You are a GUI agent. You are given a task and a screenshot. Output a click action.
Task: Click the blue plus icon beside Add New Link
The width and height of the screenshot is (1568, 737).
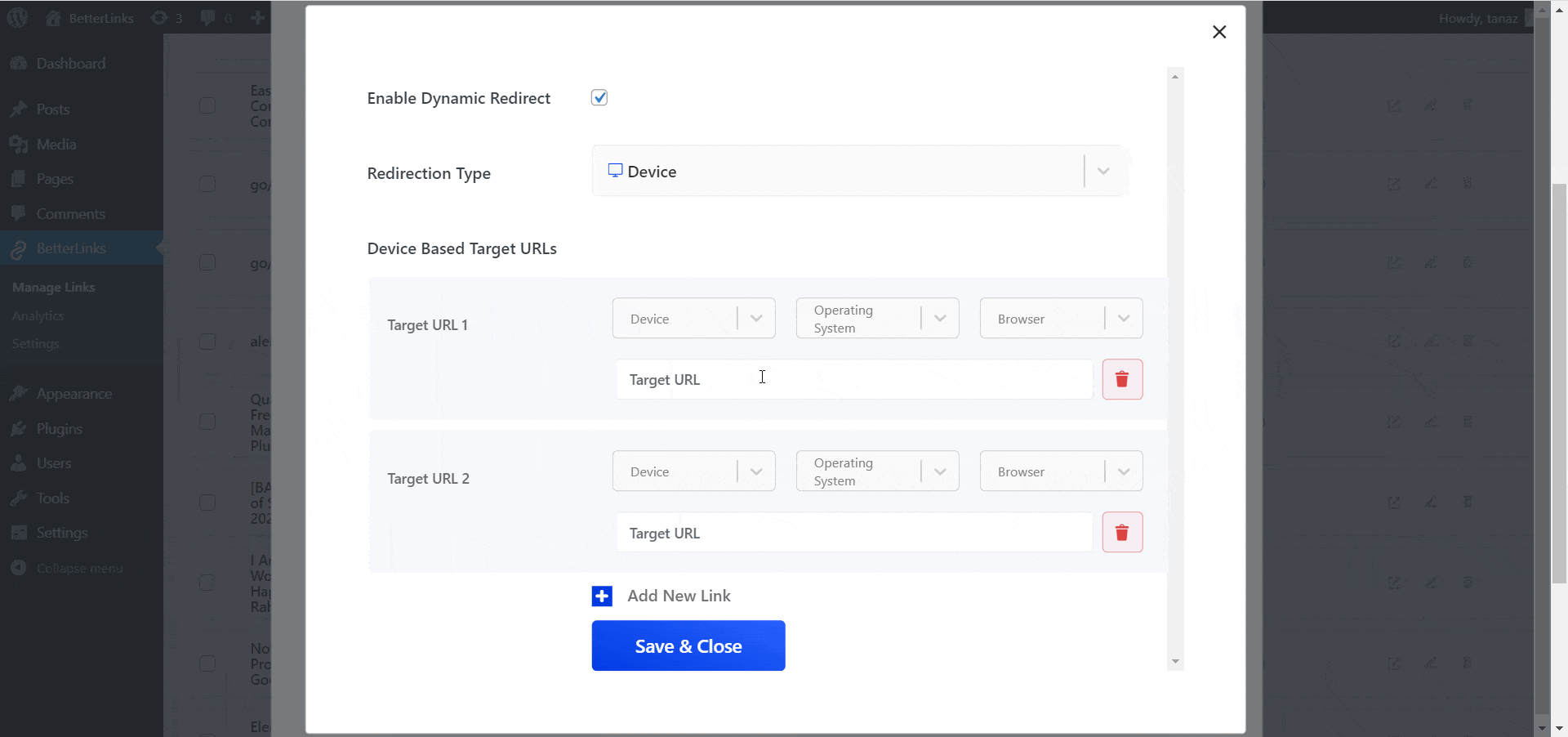click(x=602, y=596)
